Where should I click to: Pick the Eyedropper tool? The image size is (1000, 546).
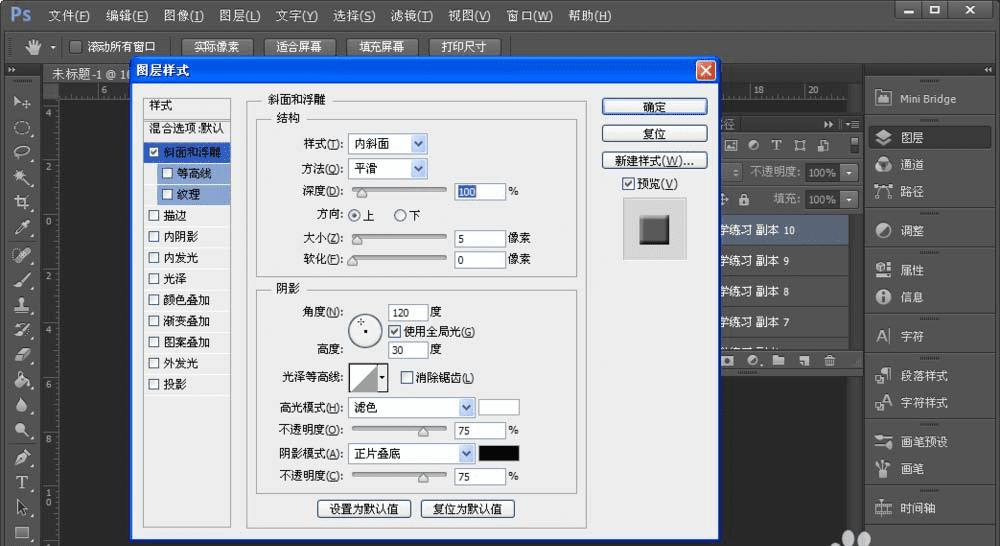click(22, 229)
